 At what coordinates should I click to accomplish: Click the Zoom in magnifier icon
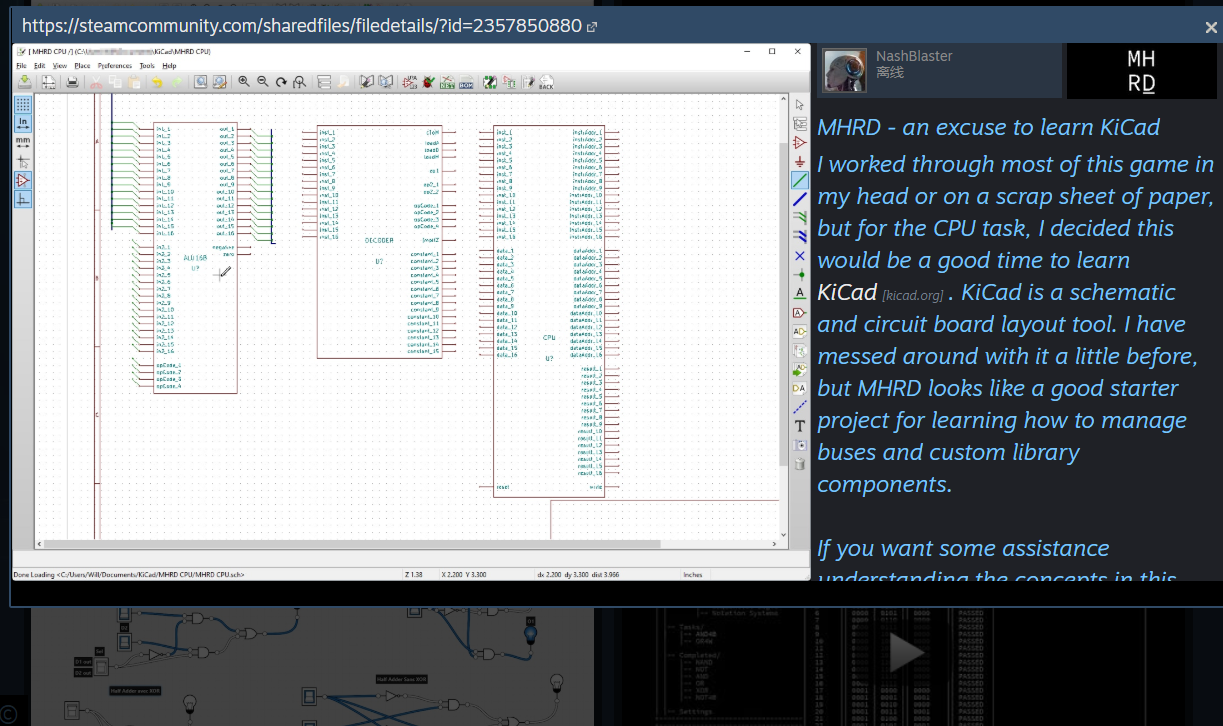pyautogui.click(x=243, y=82)
